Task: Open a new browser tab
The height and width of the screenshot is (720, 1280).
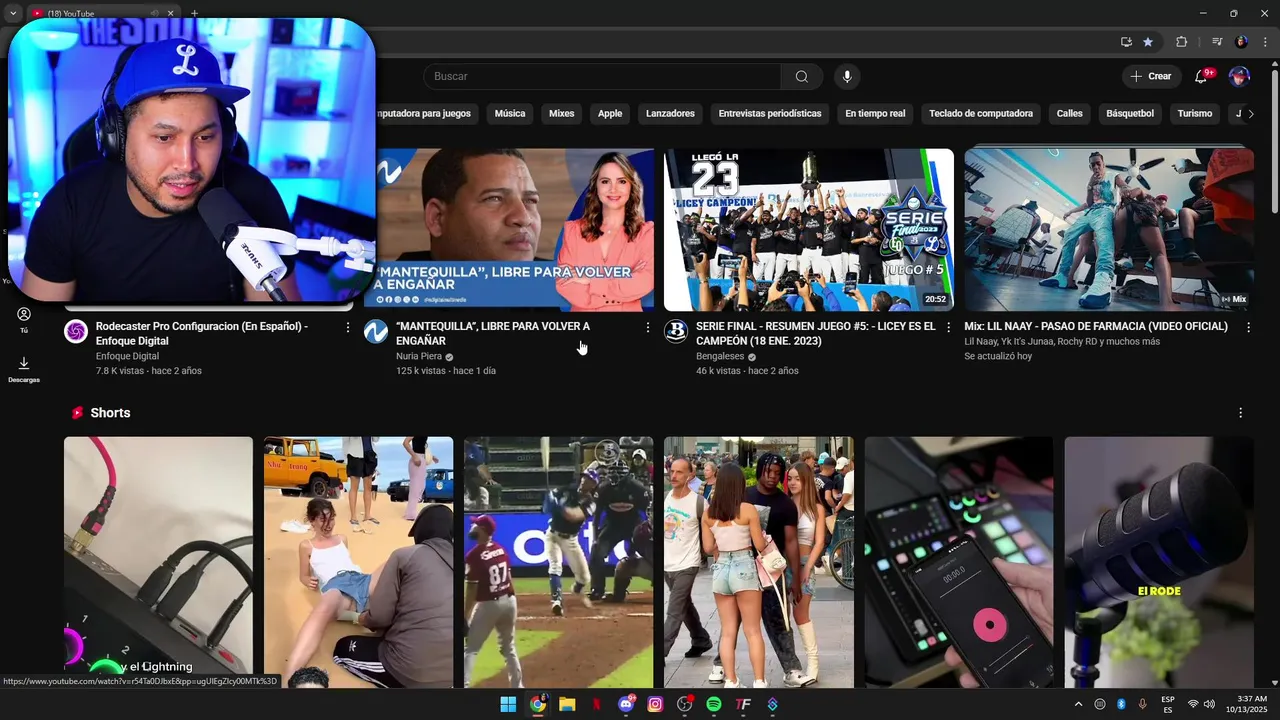Action: [194, 13]
